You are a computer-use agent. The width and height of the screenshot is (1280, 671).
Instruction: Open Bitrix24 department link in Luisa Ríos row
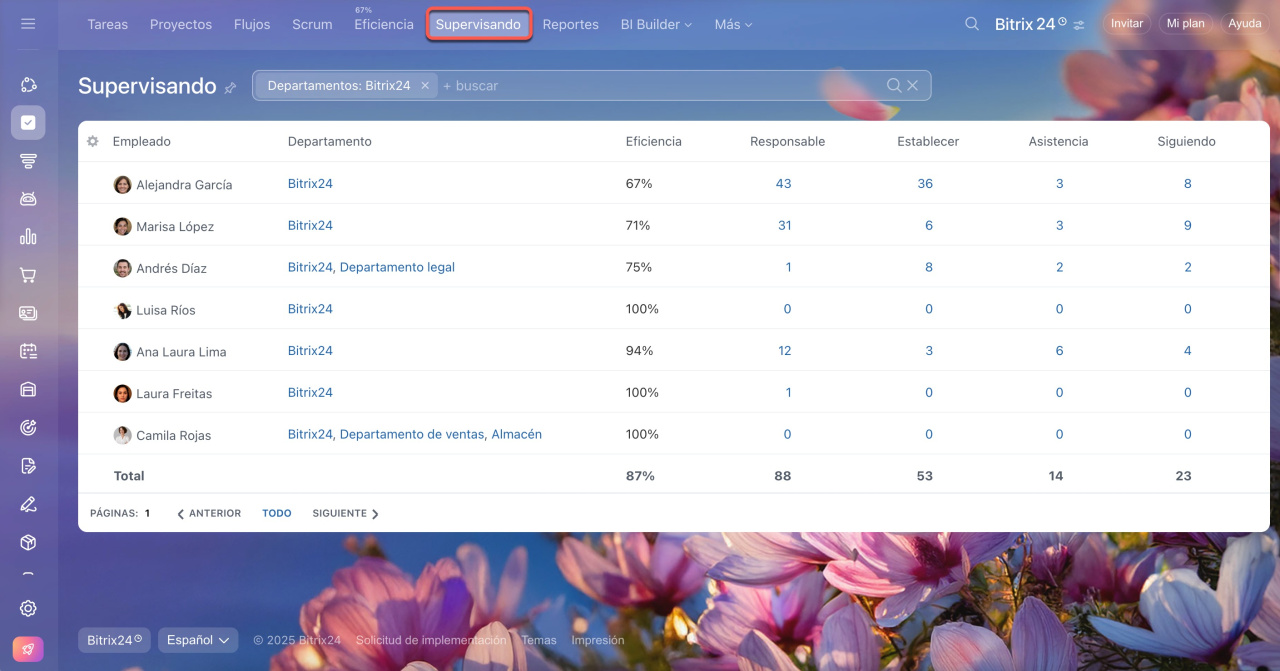coord(310,309)
